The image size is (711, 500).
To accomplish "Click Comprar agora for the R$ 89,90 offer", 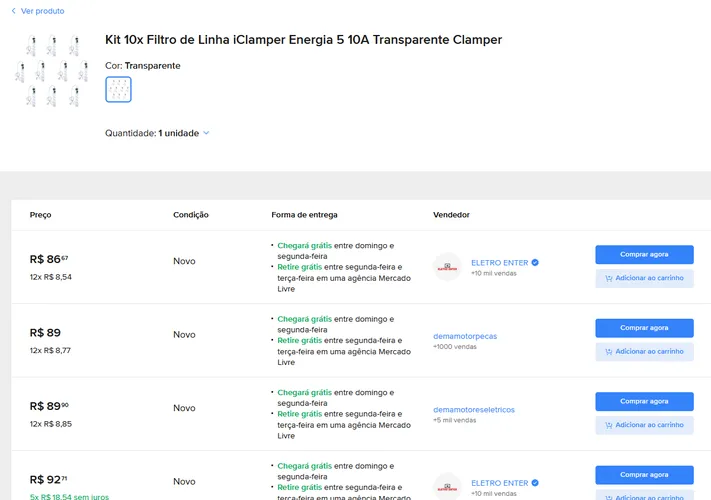I will 644,402.
